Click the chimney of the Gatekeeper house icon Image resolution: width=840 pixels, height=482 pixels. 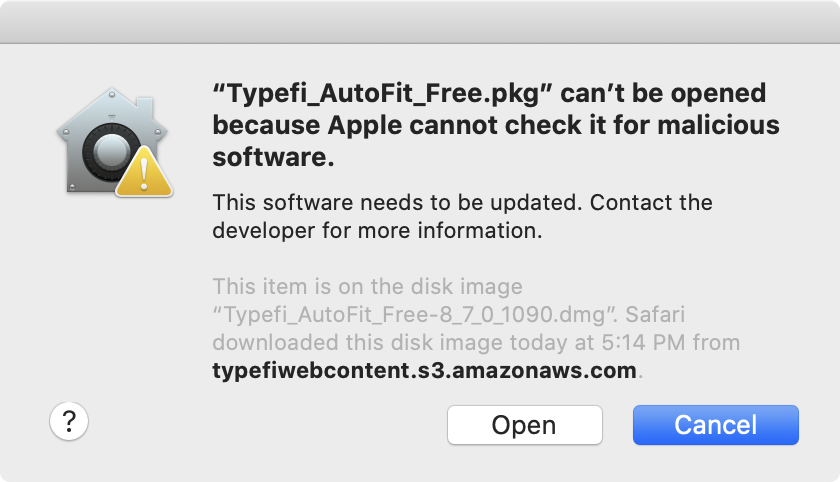145,108
